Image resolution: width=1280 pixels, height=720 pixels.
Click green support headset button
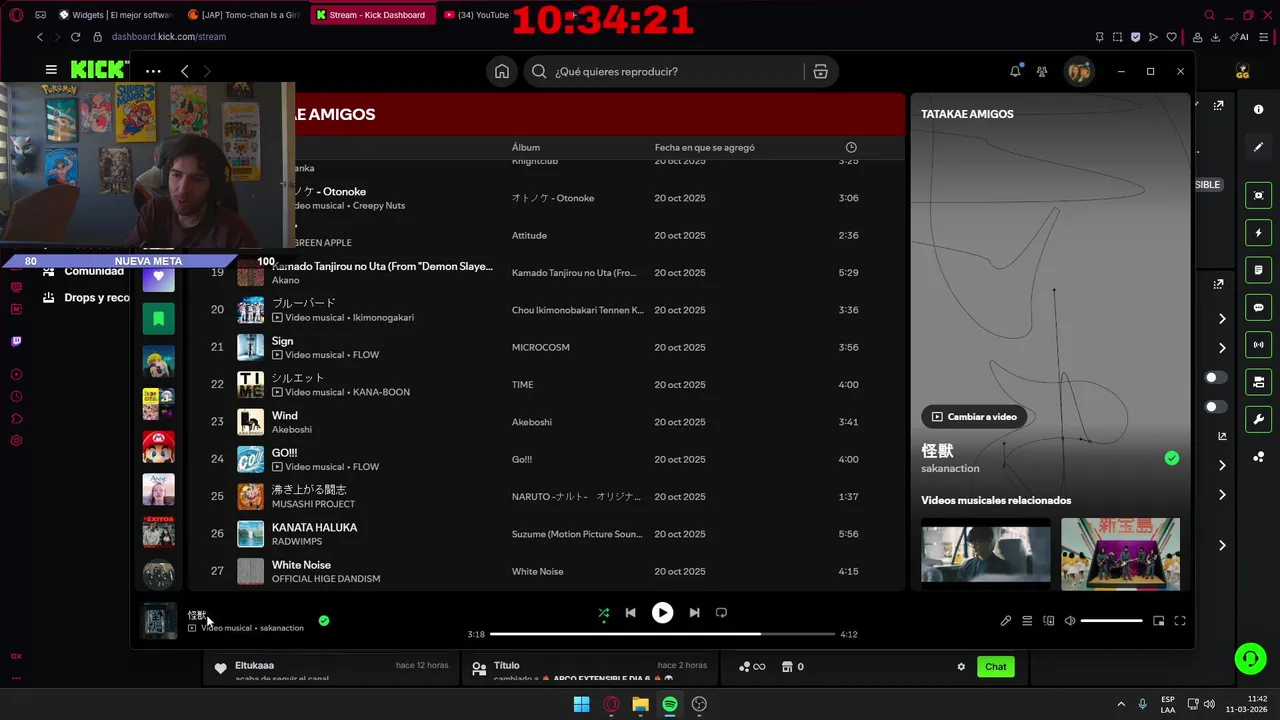(1250, 658)
